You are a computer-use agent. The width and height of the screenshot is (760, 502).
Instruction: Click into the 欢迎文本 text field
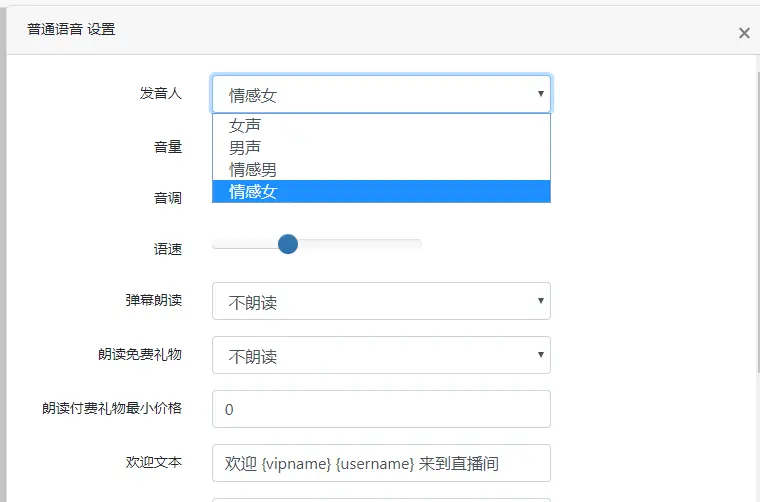381,463
